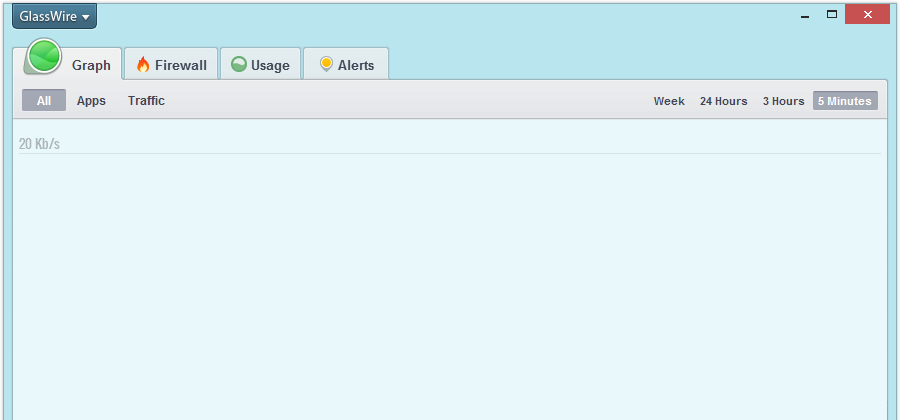Click the flame icon on Firewall tab
900x420 pixels.
(x=143, y=65)
